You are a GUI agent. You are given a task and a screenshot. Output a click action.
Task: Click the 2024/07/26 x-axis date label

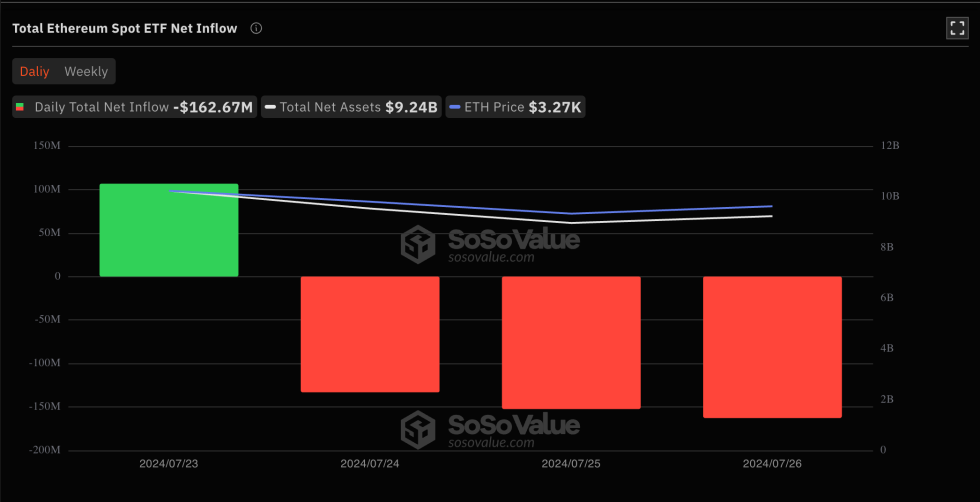[x=772, y=464]
